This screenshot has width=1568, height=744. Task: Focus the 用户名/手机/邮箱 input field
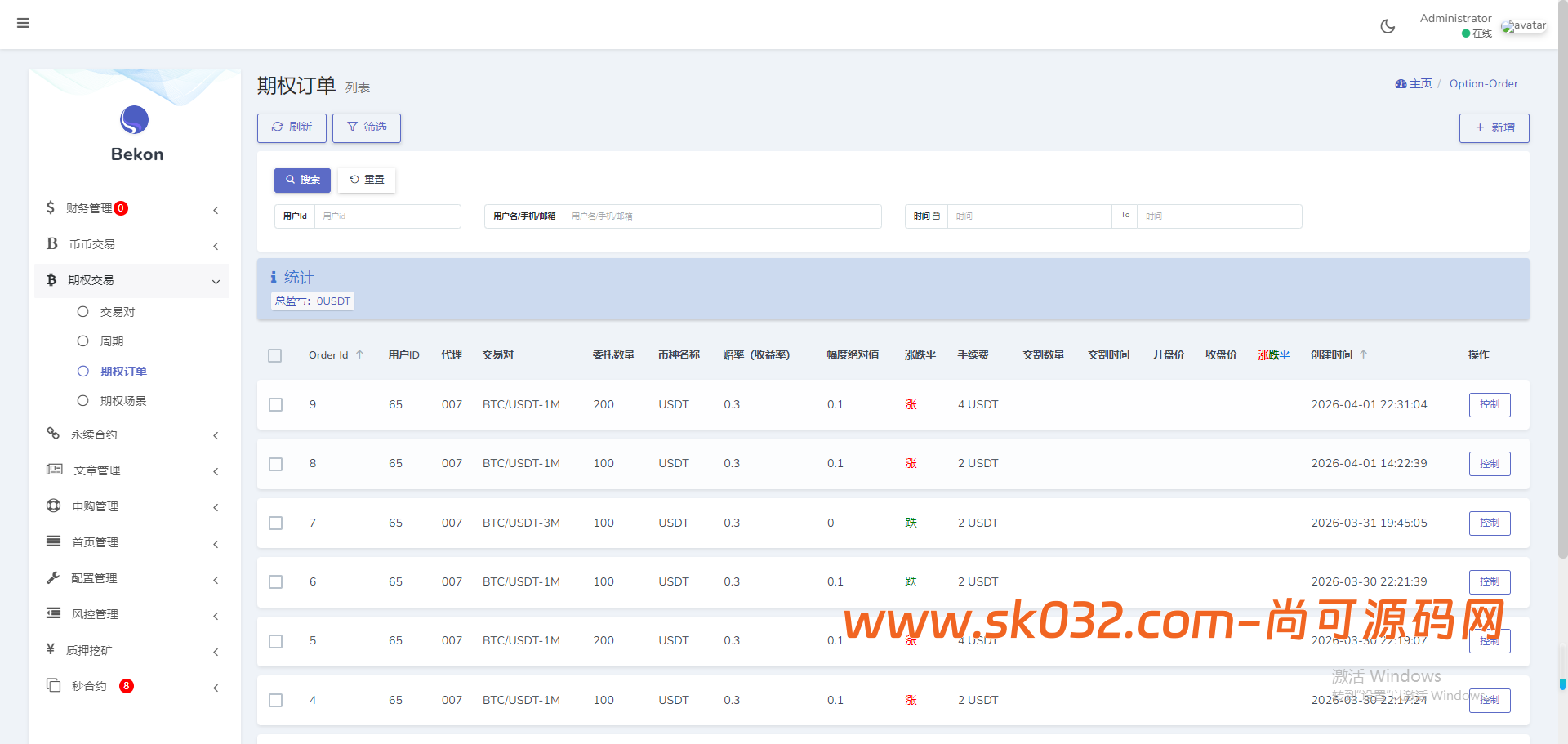coord(721,216)
